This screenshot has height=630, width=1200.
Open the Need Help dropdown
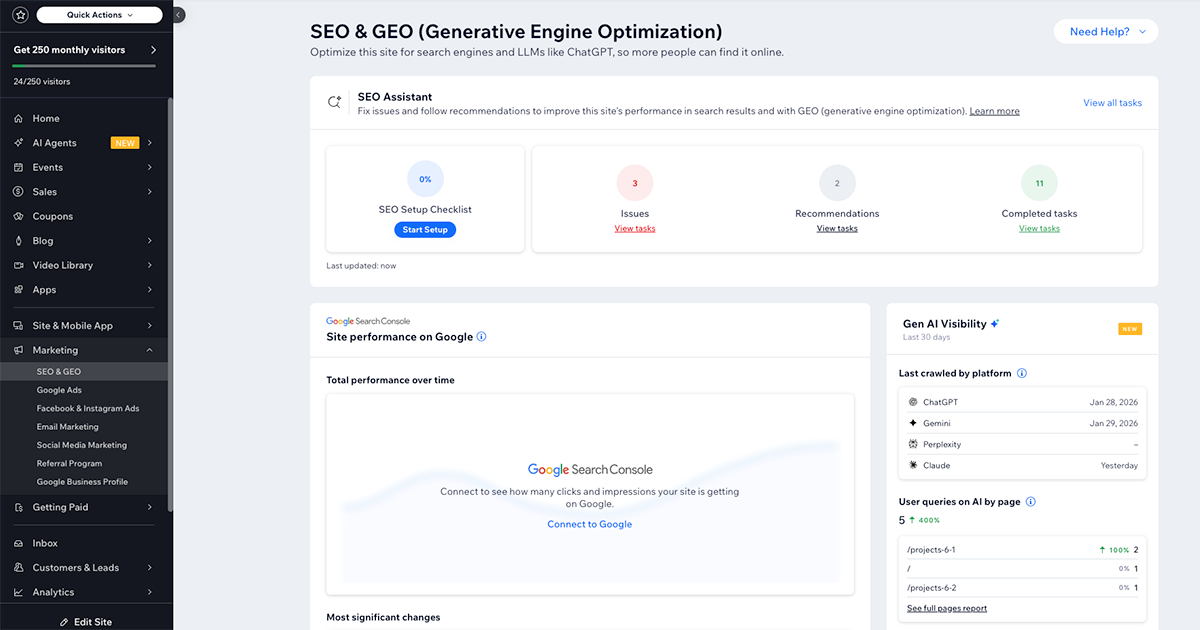point(1105,32)
